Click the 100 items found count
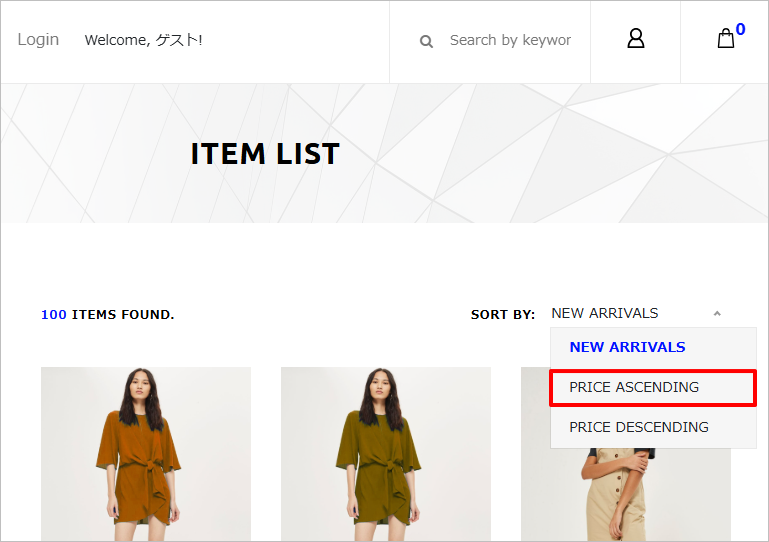Image resolution: width=769 pixels, height=542 pixels. coord(107,314)
